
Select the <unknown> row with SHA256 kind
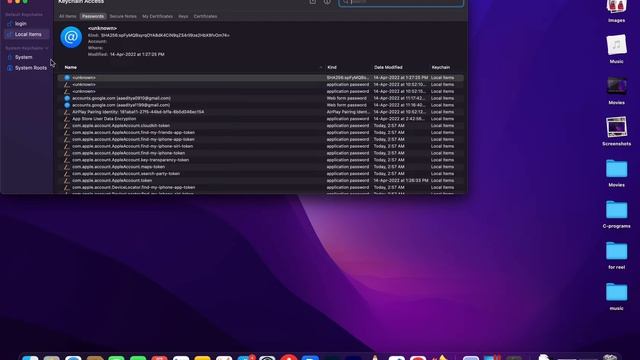[260, 78]
